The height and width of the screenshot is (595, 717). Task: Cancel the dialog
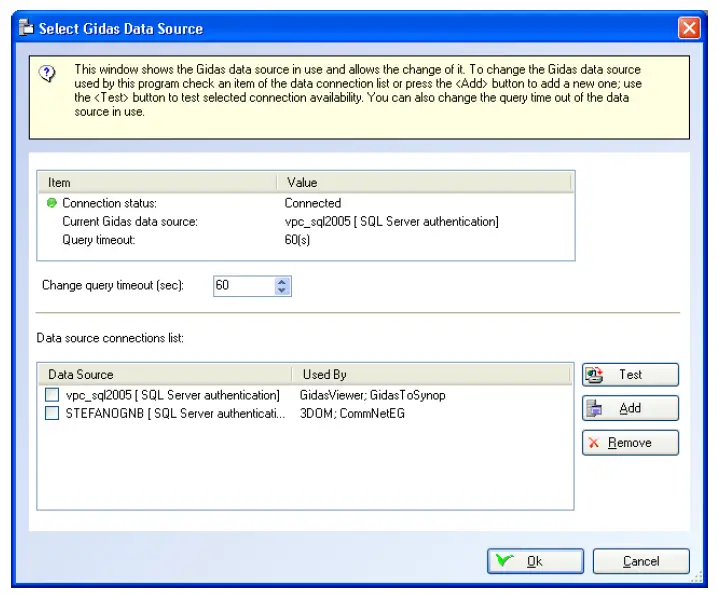click(x=641, y=561)
